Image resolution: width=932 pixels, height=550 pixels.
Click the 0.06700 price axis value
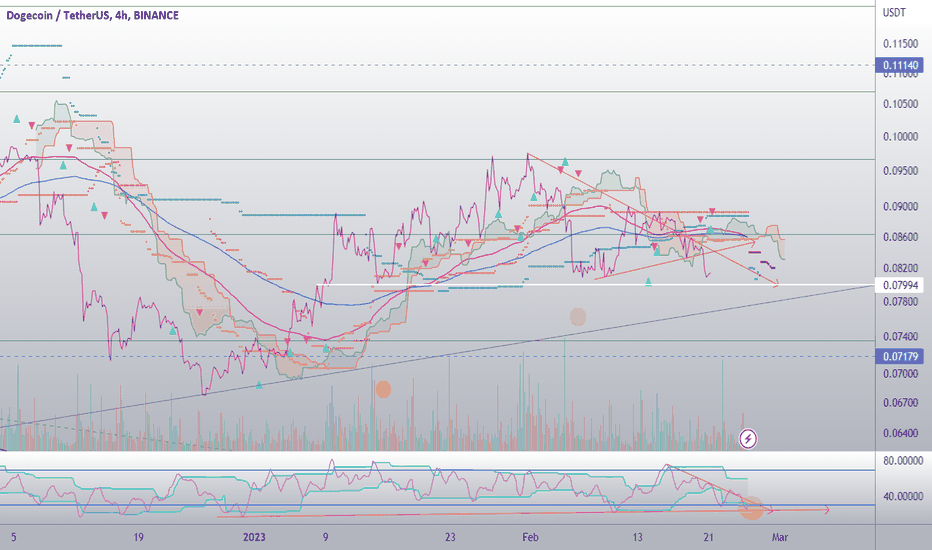(x=900, y=403)
